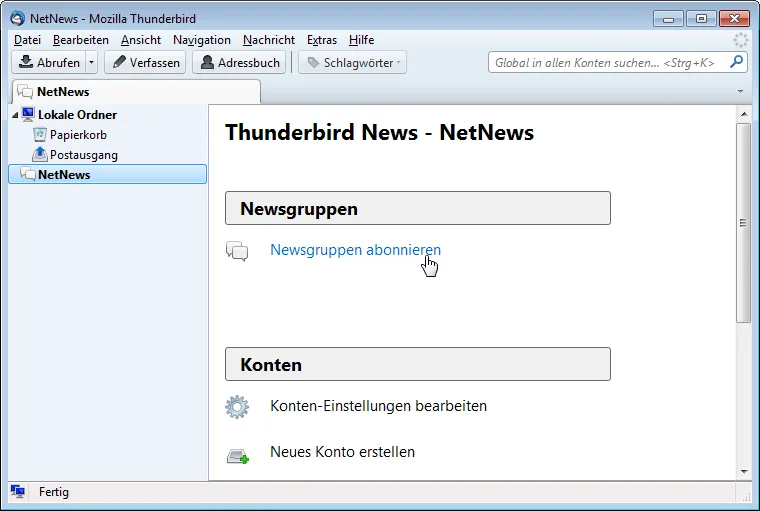This screenshot has height=511, width=760.
Task: Click the activity throbber icon
Action: coord(741,40)
